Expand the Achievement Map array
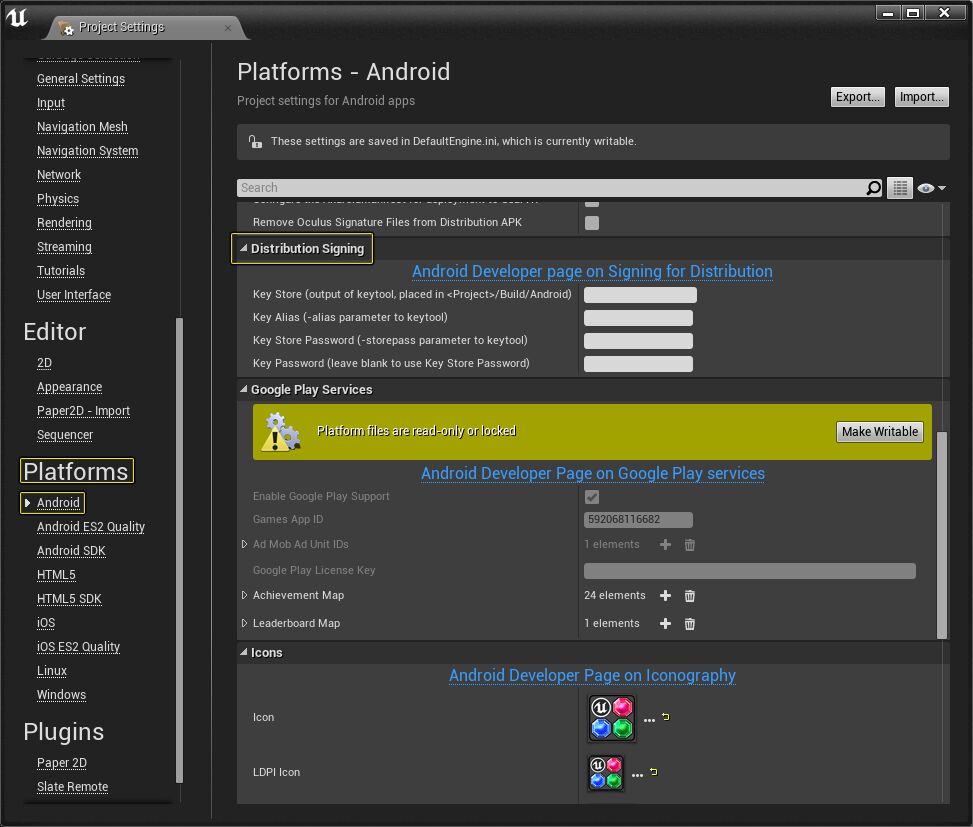Viewport: 973px width, 827px height. point(245,596)
